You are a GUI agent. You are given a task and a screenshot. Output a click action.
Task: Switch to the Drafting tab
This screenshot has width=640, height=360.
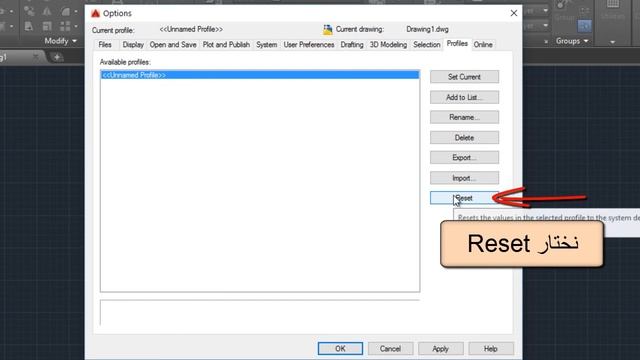click(352, 44)
